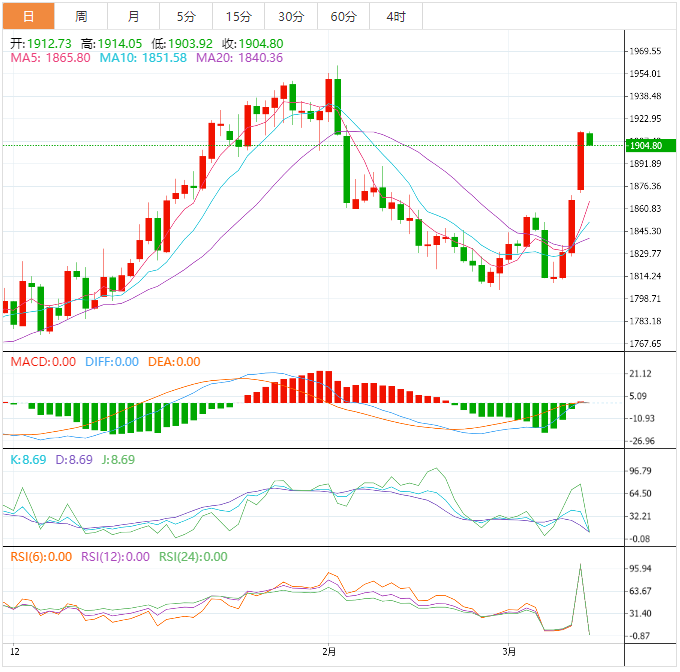This screenshot has height=672, width=680.
Task: Choose the 30分 interval tab
Action: click(291, 16)
